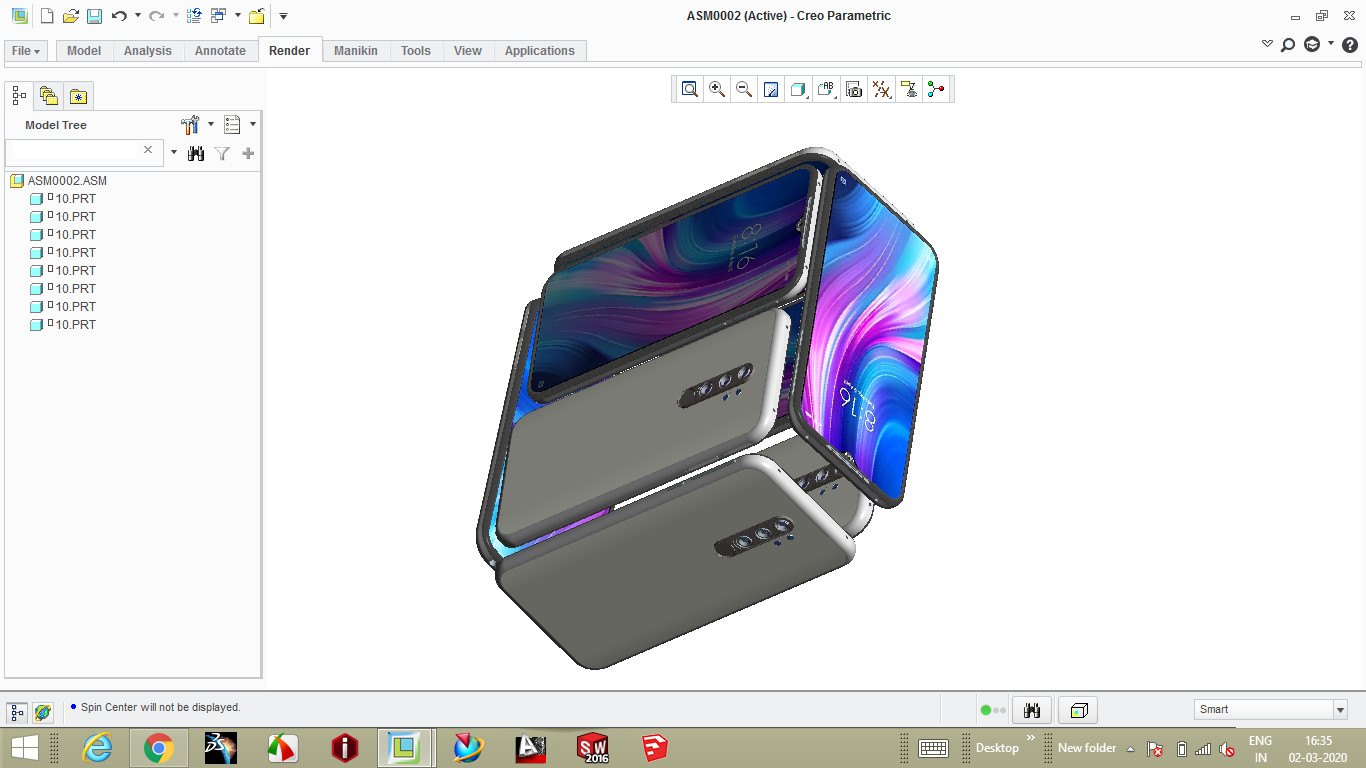Minimize the ribbon with the chevron

tap(1268, 44)
